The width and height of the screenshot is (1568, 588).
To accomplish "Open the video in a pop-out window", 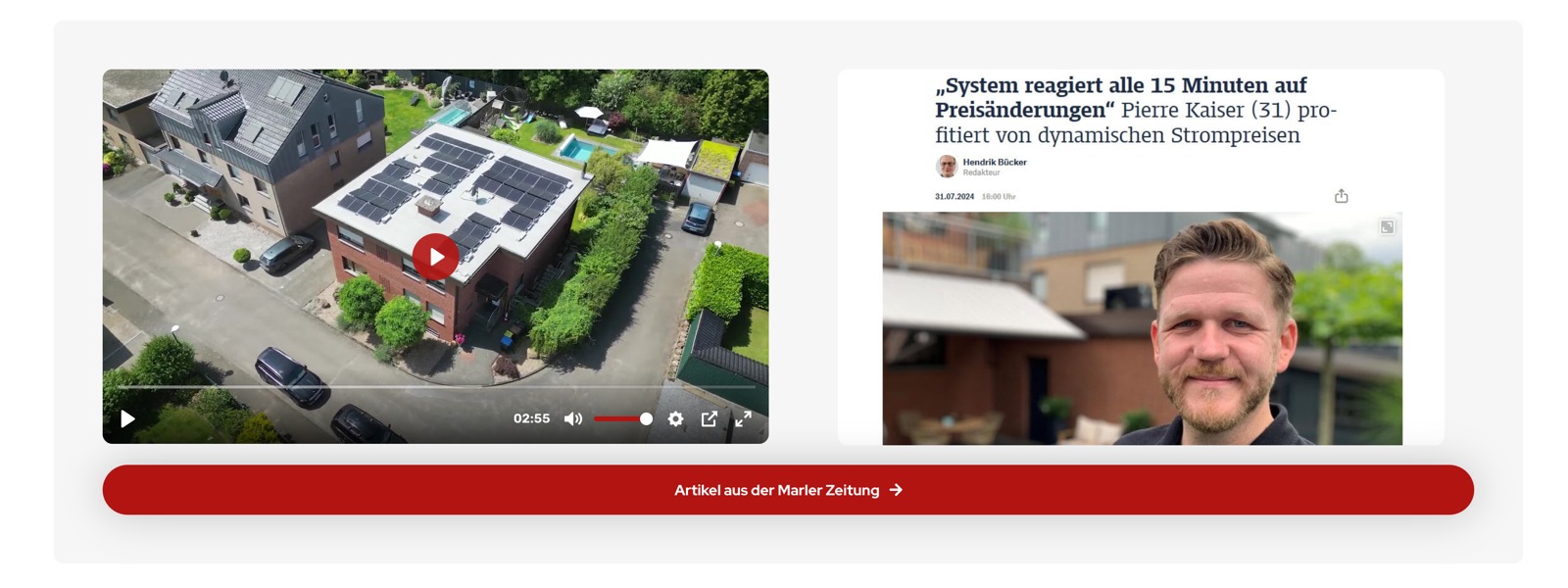I will click(710, 418).
